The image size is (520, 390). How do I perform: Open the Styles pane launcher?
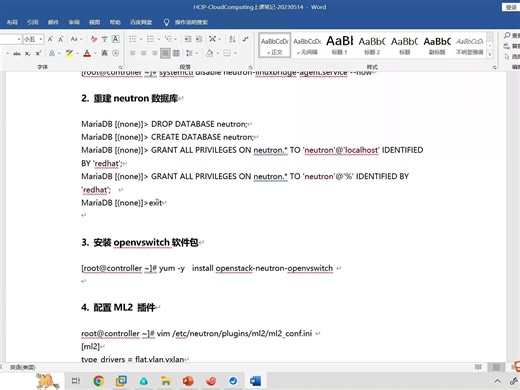click(x=494, y=67)
